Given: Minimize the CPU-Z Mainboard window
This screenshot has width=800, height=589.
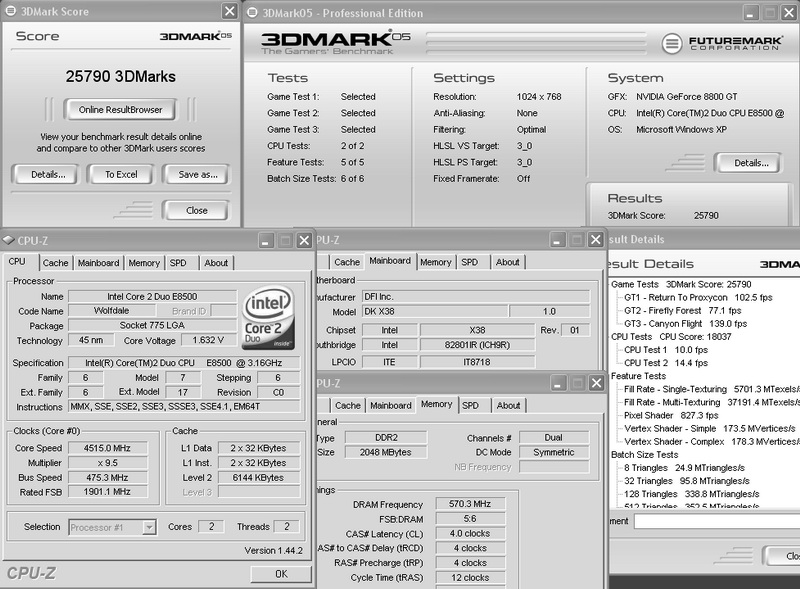Looking at the screenshot, I should click(x=557, y=239).
